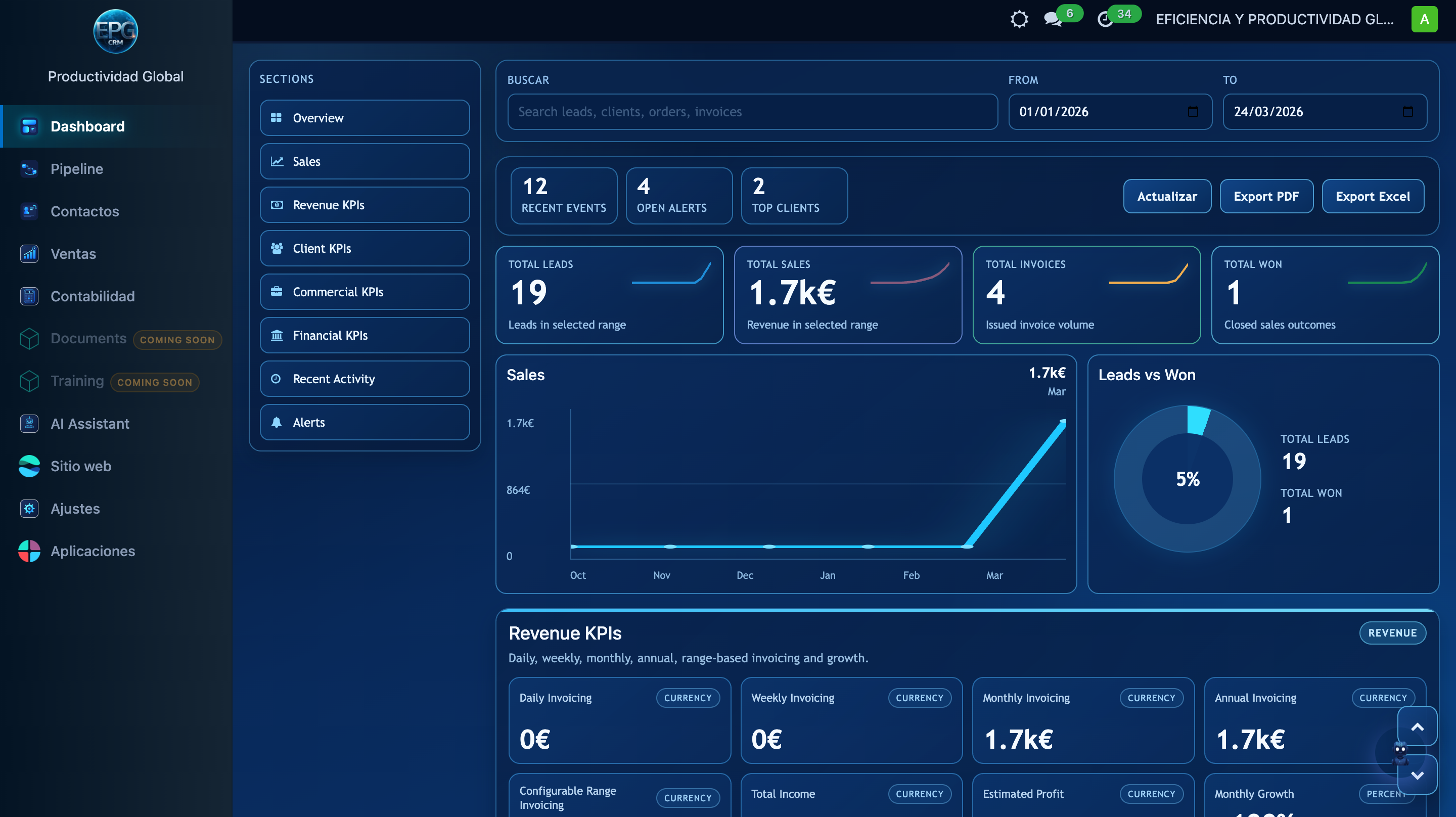Viewport: 1456px width, 817px height.
Task: Expand content using the scroll-down chevron
Action: [1417, 775]
